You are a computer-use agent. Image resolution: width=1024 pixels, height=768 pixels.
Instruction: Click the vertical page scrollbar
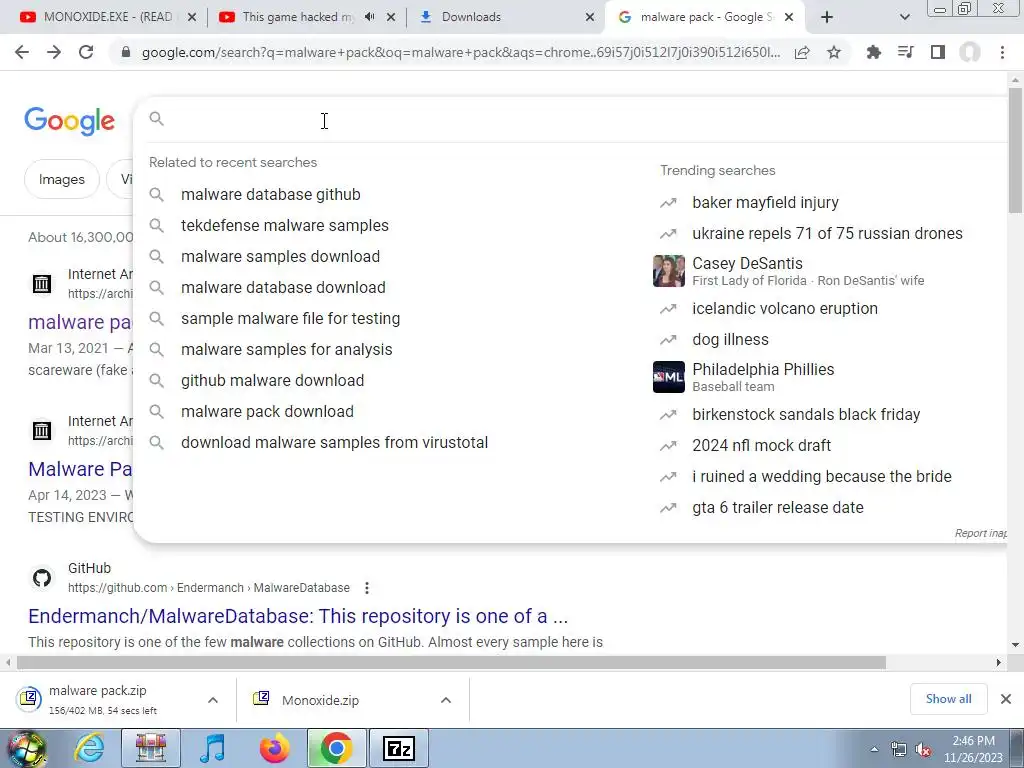(x=1016, y=149)
